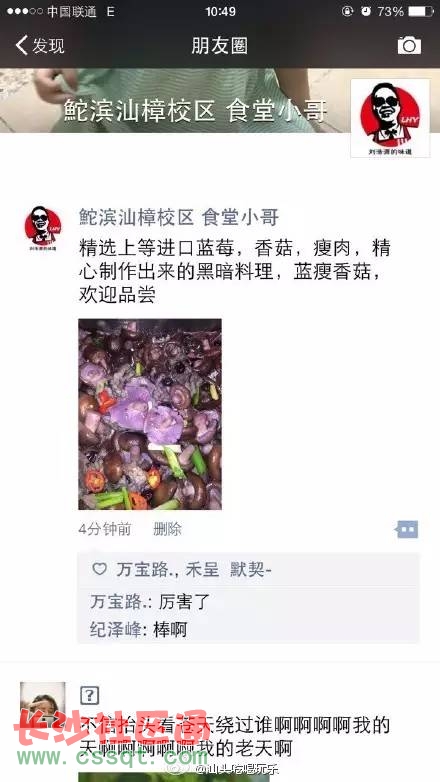Go back to 发现 page
Screen dimensions: 440x782
click(40, 45)
